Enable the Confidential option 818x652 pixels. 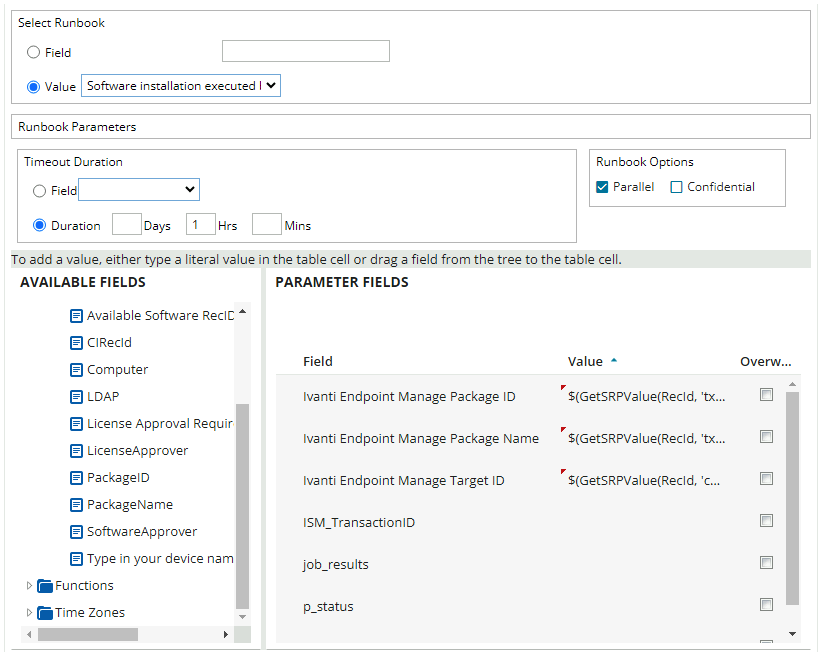pos(676,187)
